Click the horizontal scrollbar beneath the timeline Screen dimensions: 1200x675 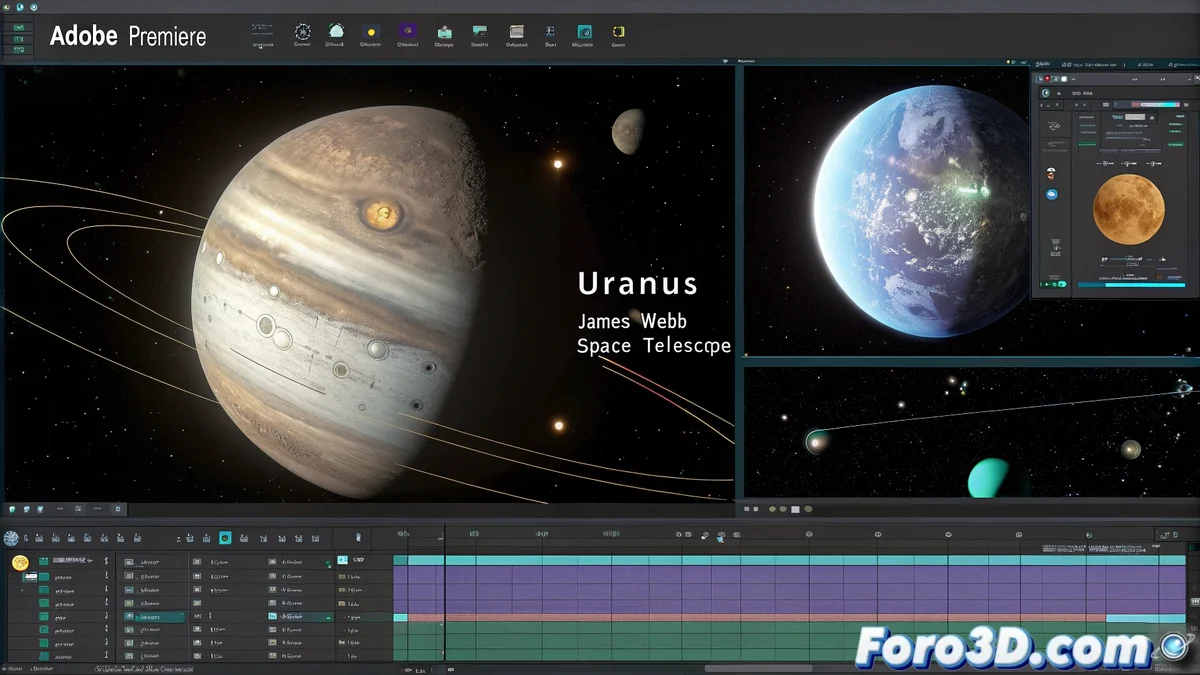758,668
